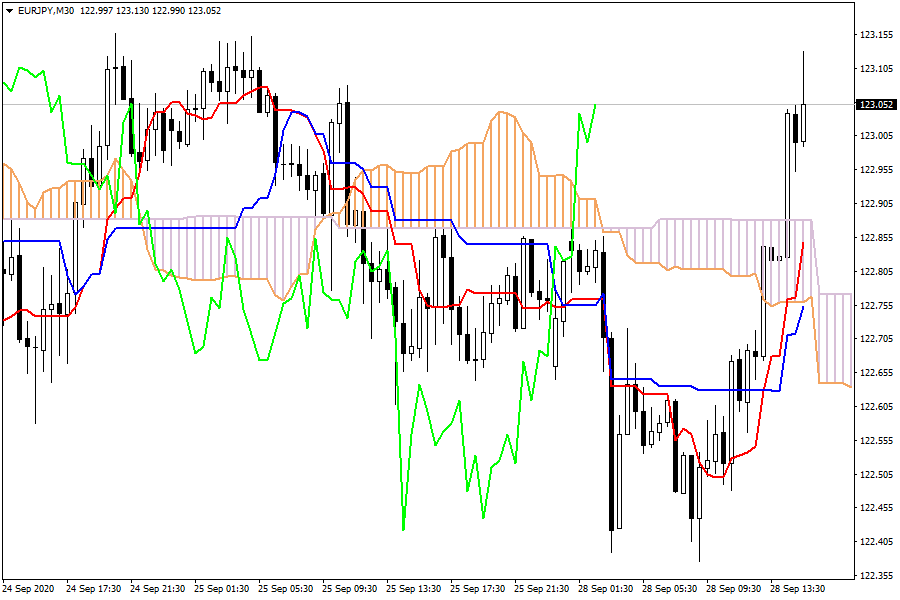Select the current price tag 123.052
Screen dimensions: 900x600
[x=876, y=105]
